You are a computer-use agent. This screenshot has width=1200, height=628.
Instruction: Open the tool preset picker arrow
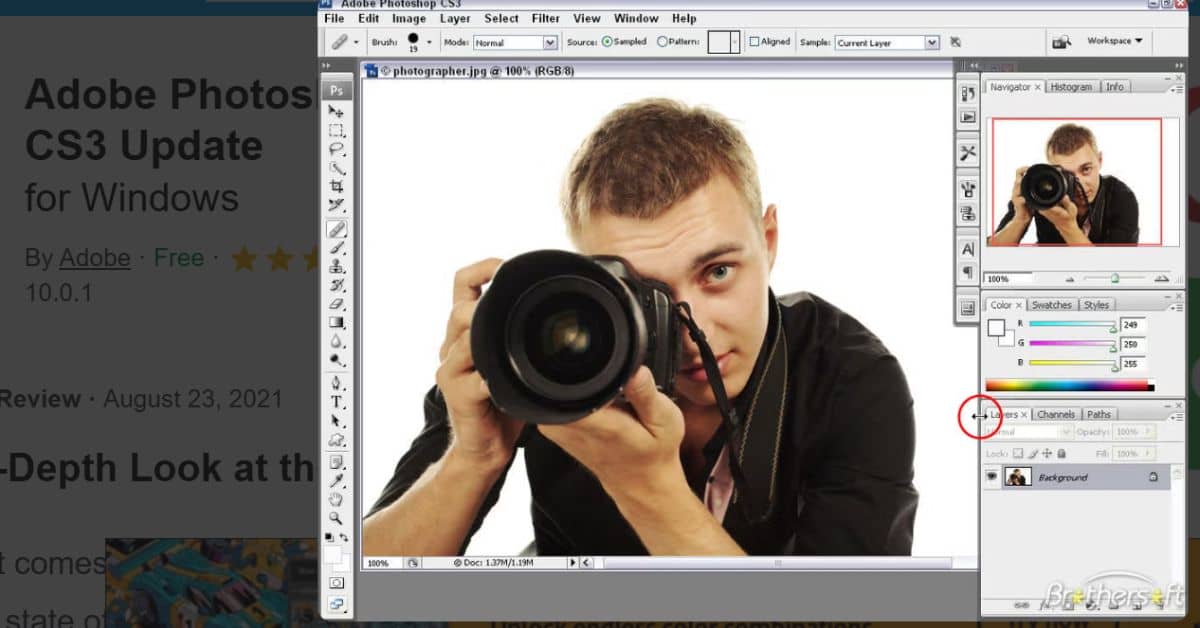pos(356,42)
